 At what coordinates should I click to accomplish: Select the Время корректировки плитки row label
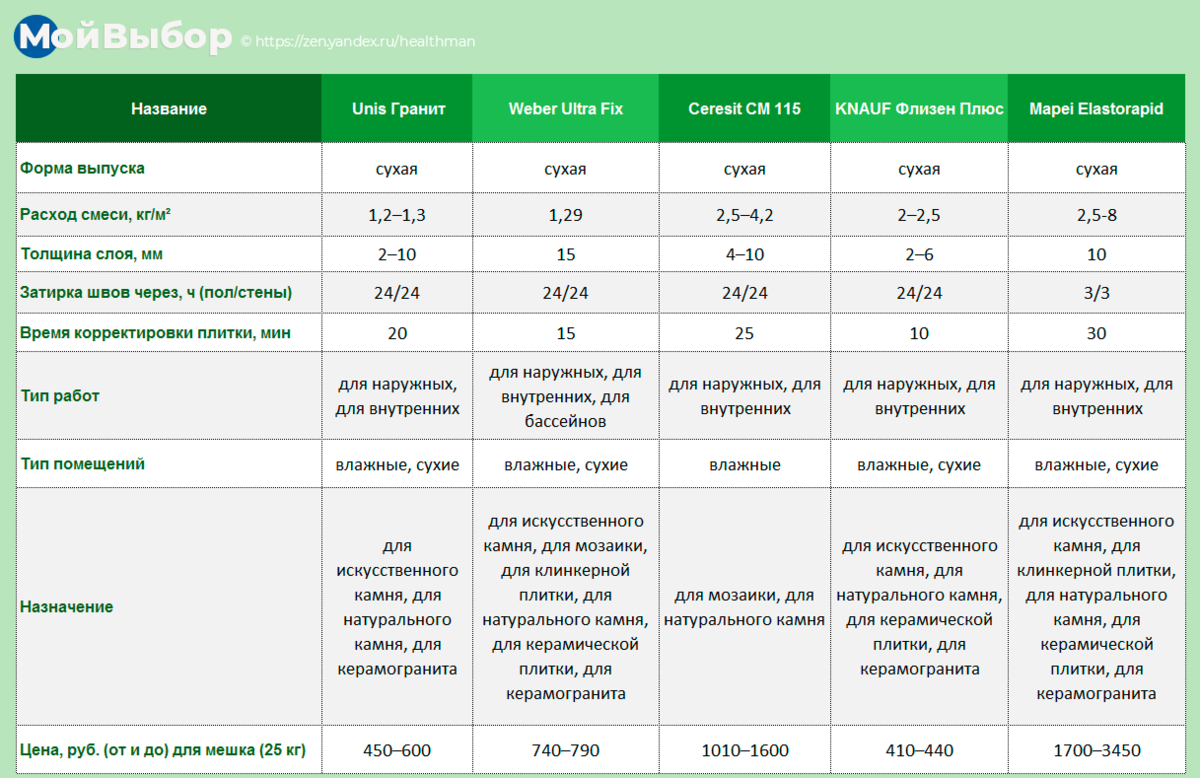155,333
